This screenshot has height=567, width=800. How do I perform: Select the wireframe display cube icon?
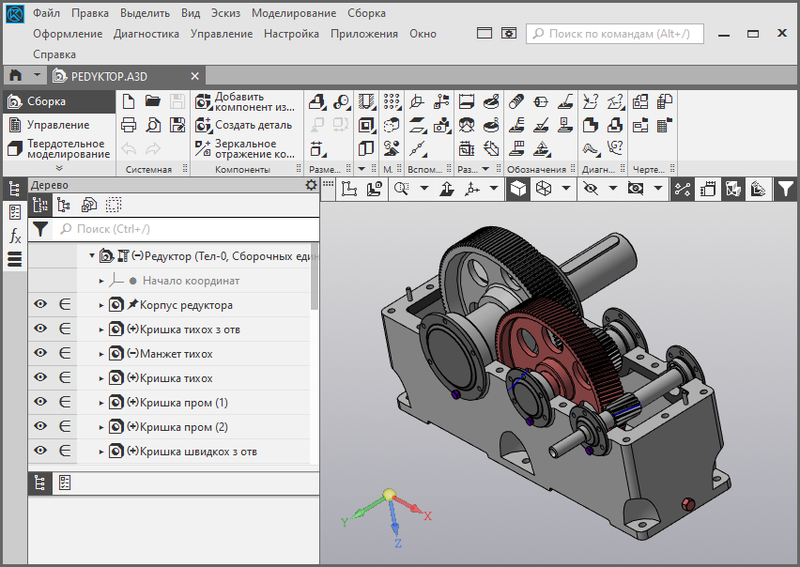tap(543, 189)
